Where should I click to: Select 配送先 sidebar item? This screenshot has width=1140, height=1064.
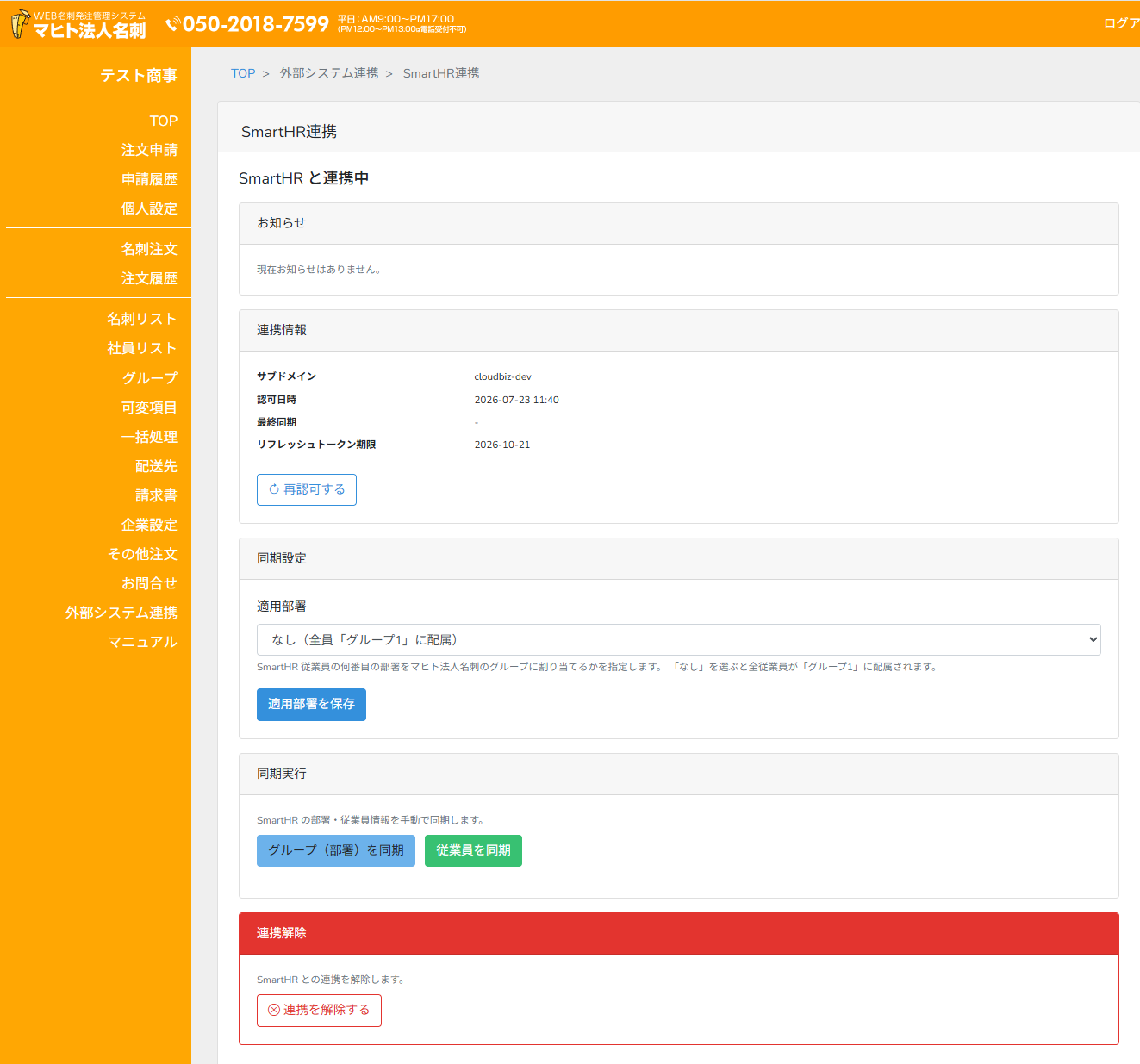156,466
